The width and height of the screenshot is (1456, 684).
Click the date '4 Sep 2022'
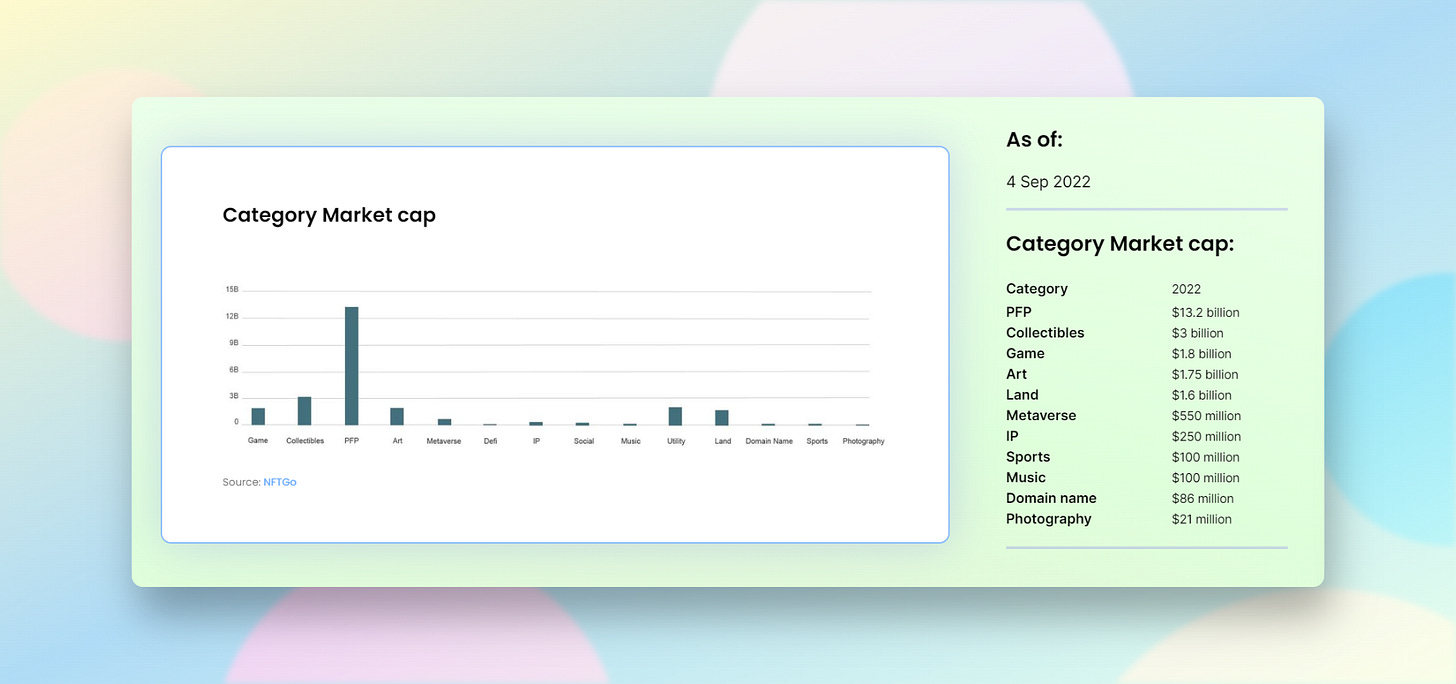coord(1048,182)
